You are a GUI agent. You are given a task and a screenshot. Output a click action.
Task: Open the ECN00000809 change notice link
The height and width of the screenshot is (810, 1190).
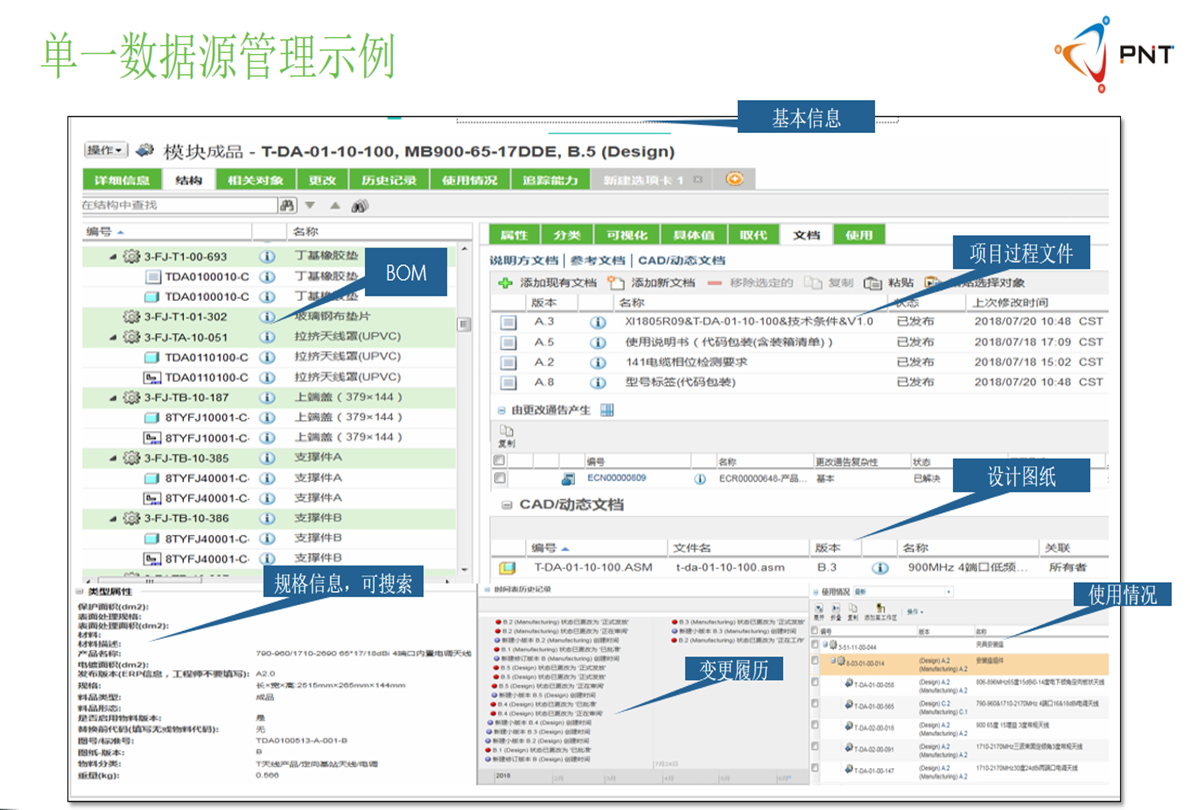[x=615, y=479]
